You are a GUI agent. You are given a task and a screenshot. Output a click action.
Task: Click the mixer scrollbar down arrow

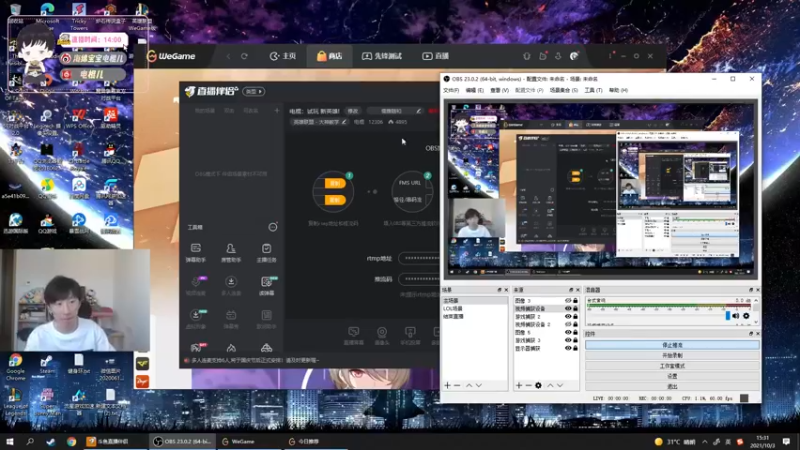click(x=756, y=322)
